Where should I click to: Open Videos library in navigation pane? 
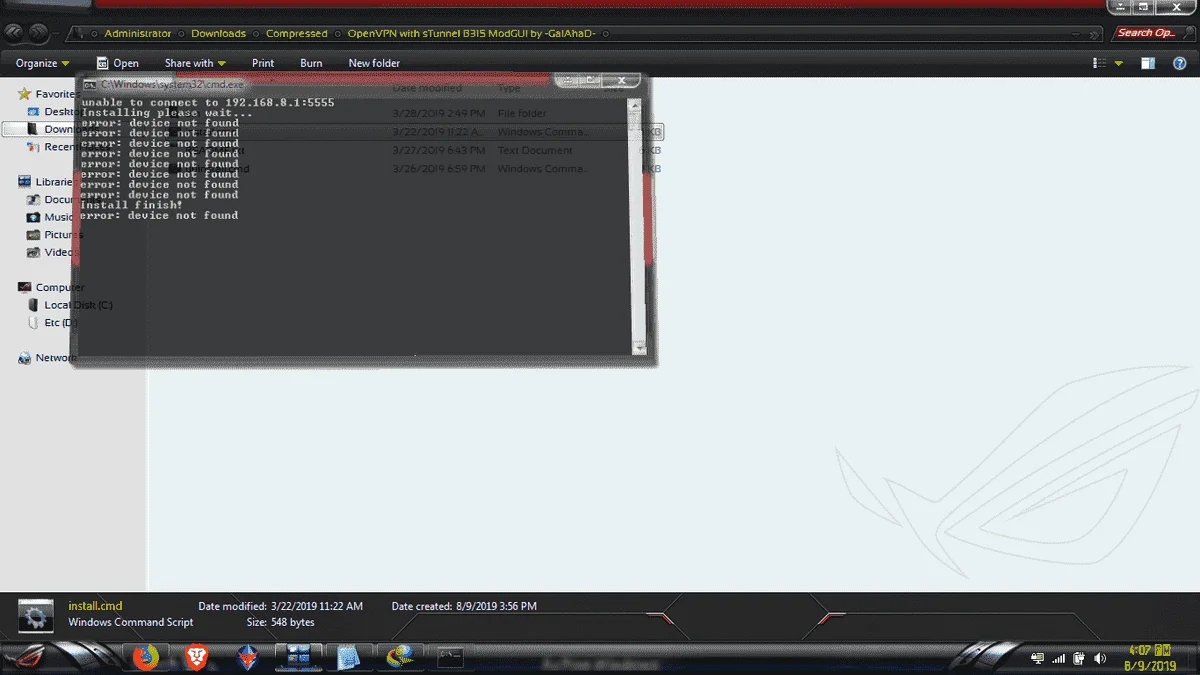51,252
